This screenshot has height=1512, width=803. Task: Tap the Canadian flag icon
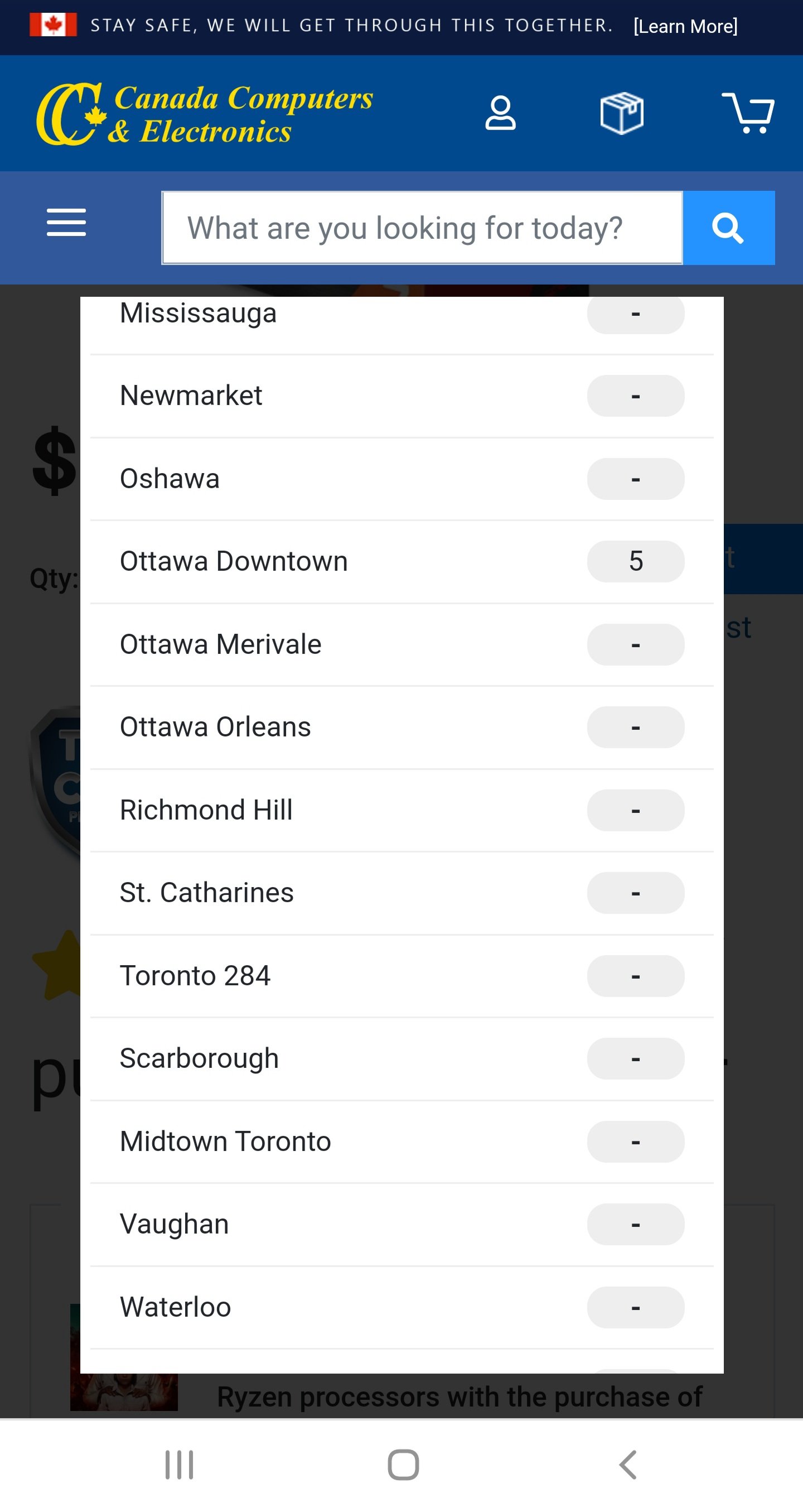click(x=54, y=25)
